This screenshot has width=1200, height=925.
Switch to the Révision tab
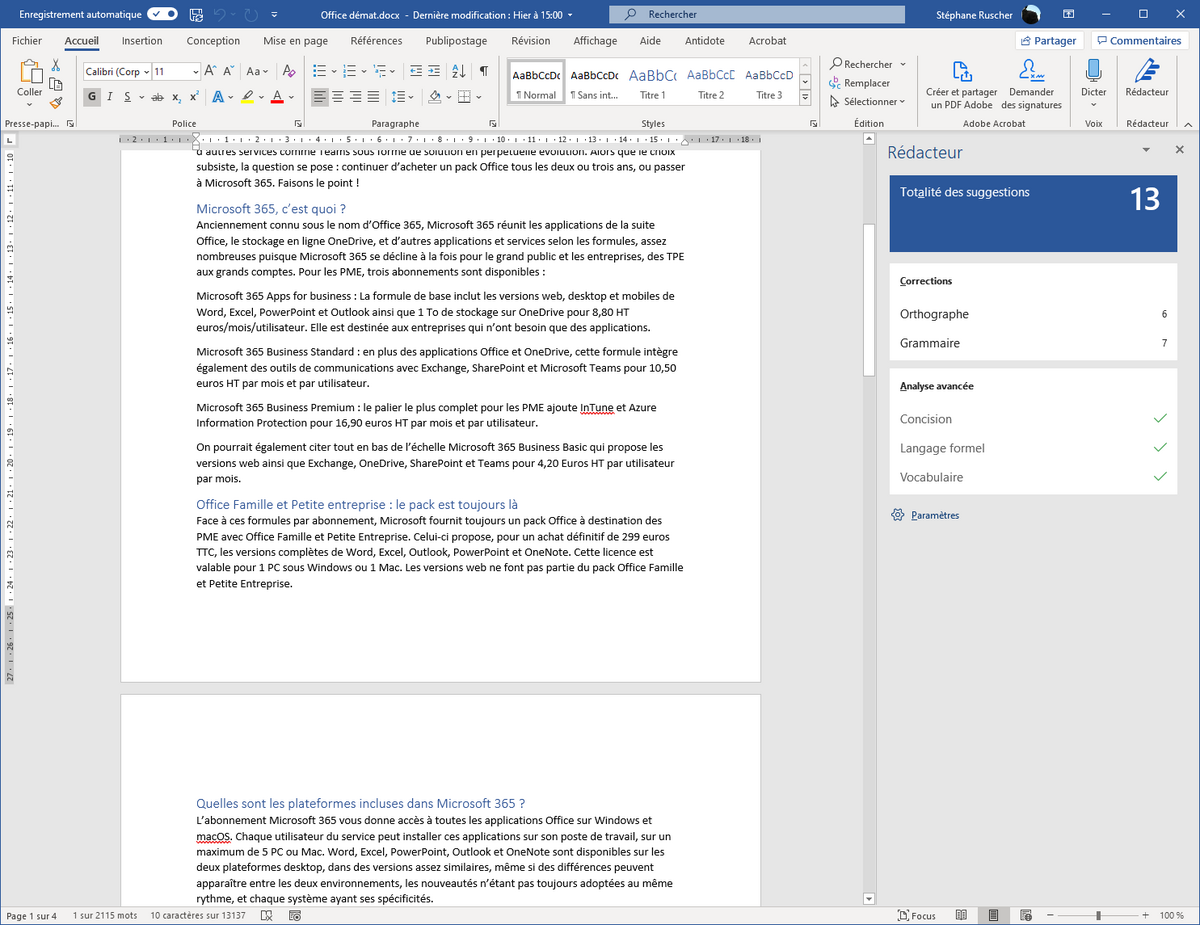(x=530, y=41)
